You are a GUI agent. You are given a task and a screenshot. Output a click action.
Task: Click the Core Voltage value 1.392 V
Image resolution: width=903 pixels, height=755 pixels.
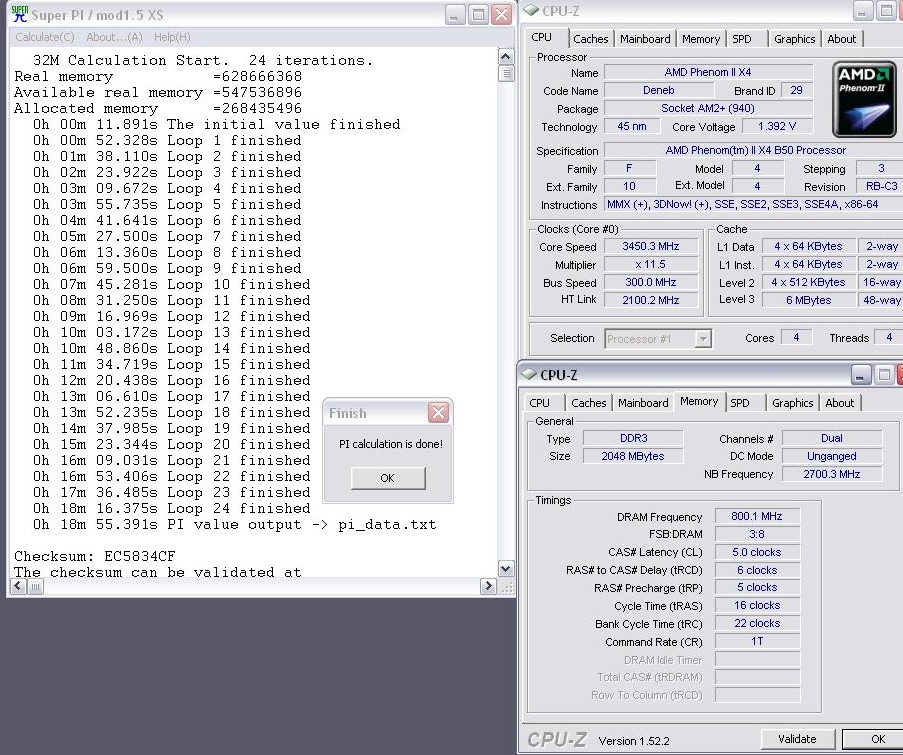pyautogui.click(x=777, y=126)
